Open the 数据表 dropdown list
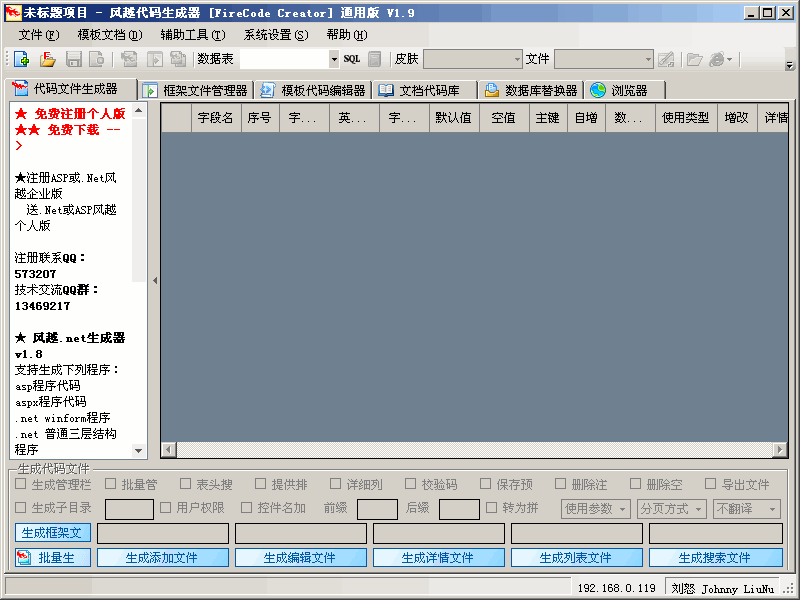This screenshot has width=800, height=600. pyautogui.click(x=334, y=58)
